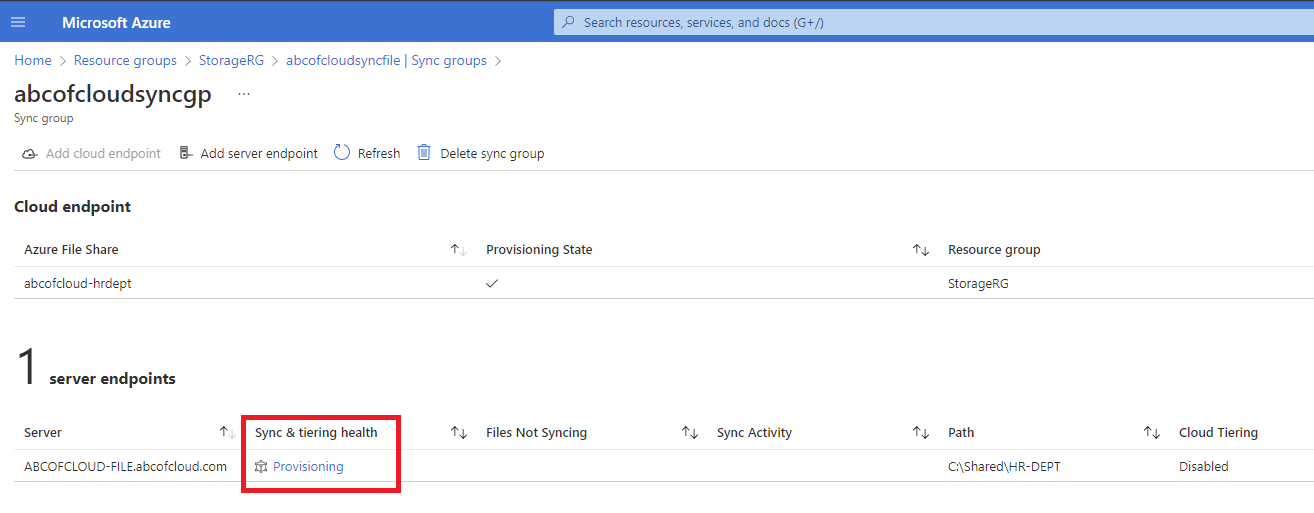The image size is (1314, 513).
Task: Click the Add server endpoint icon
Action: [185, 153]
